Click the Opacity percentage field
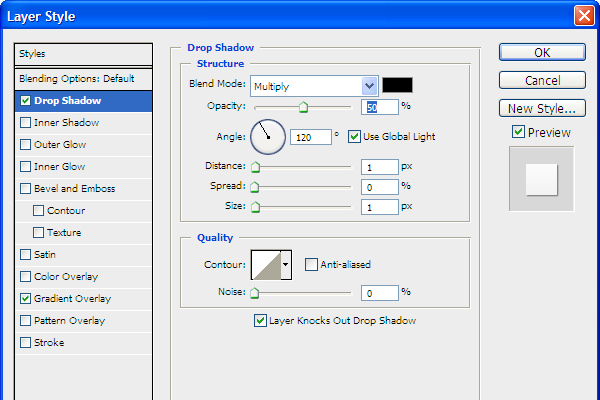The image size is (600, 400). [380, 107]
